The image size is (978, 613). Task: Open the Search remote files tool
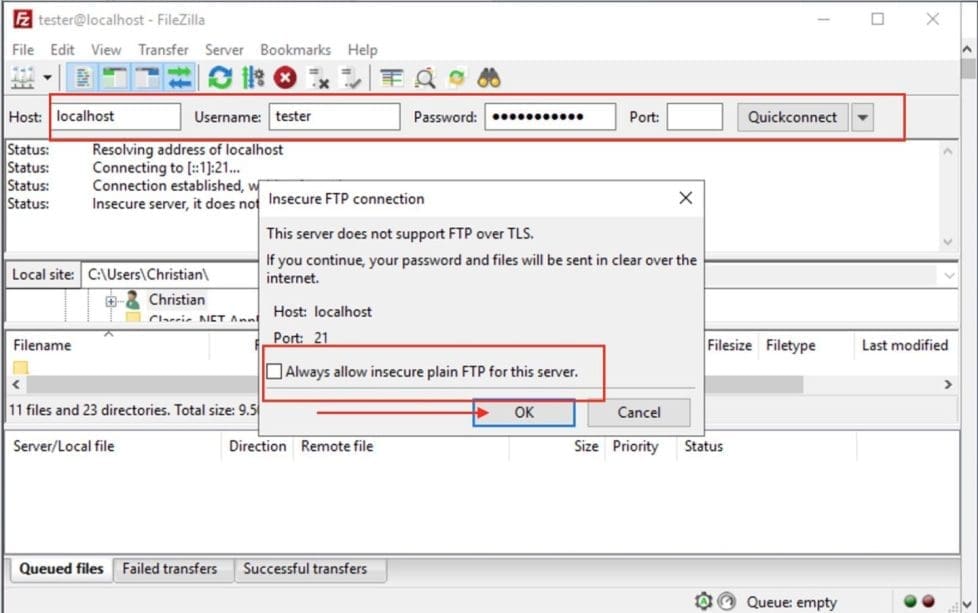[x=424, y=77]
